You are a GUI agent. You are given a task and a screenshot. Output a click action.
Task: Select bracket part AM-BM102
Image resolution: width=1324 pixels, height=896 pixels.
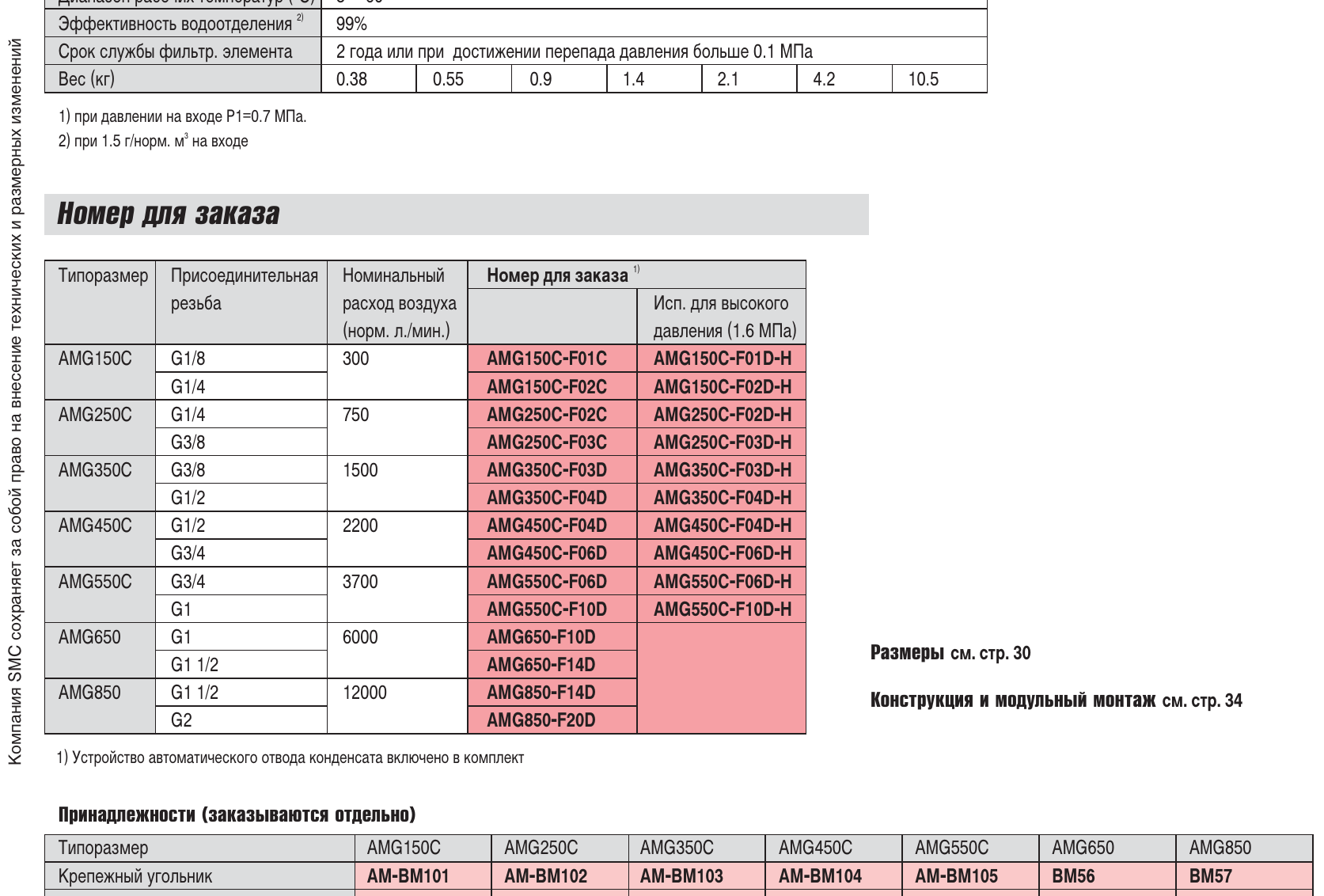pos(546,876)
